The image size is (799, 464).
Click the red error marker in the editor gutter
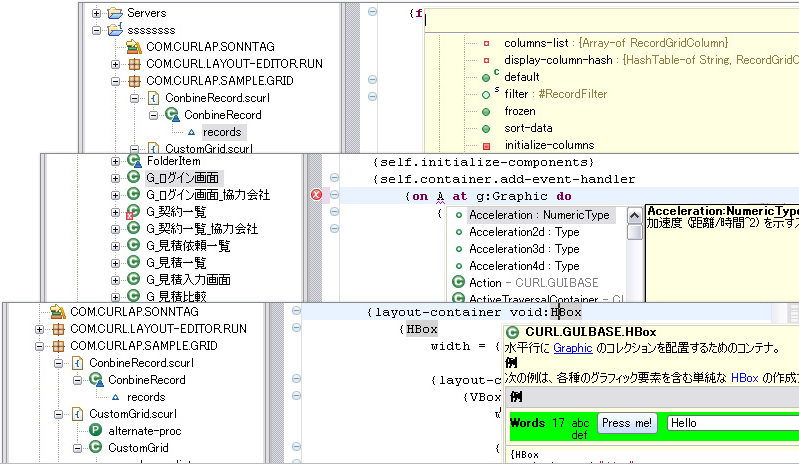[317, 195]
